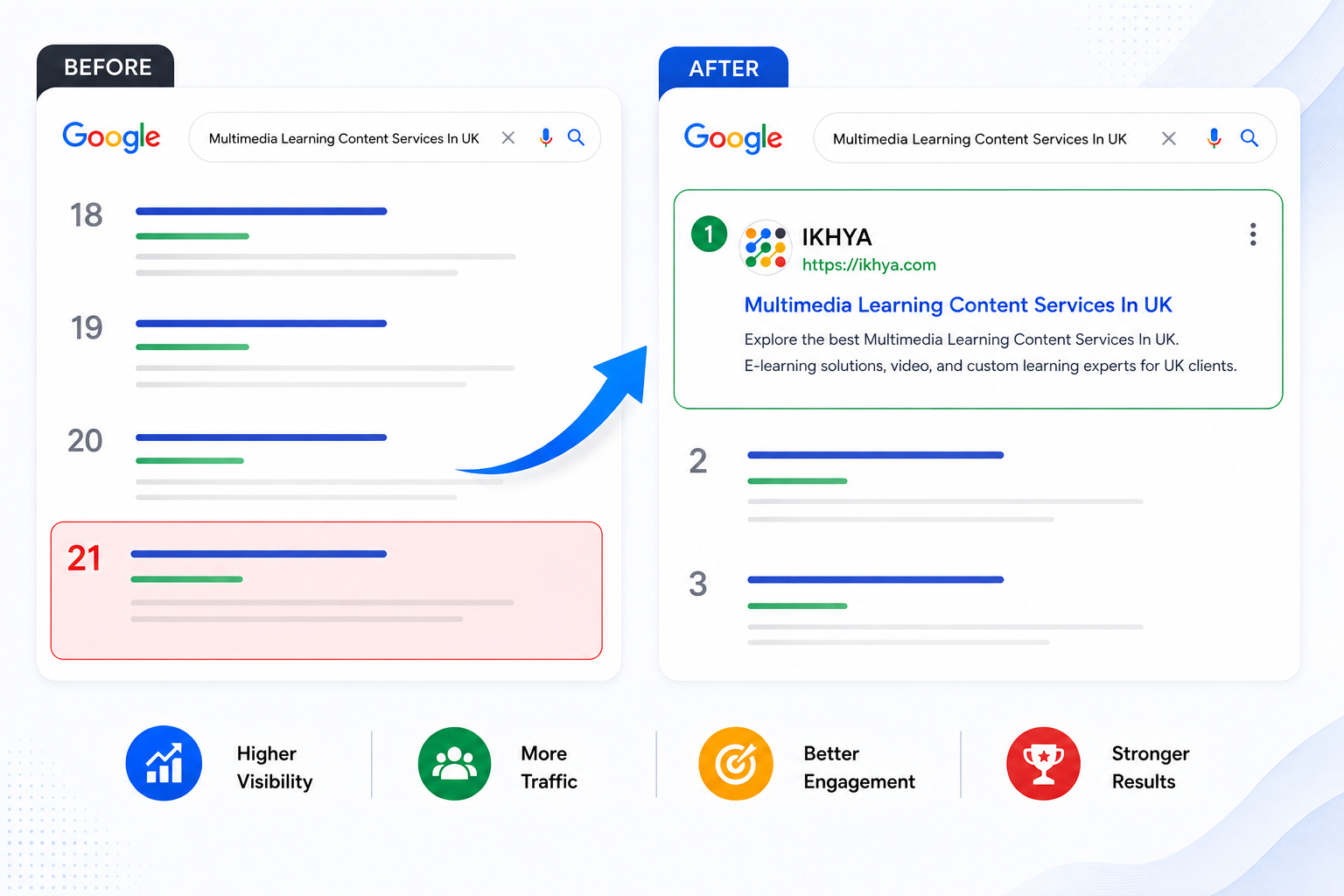Clear the search query in the After panel
The width and height of the screenshot is (1344, 896).
click(x=1169, y=138)
